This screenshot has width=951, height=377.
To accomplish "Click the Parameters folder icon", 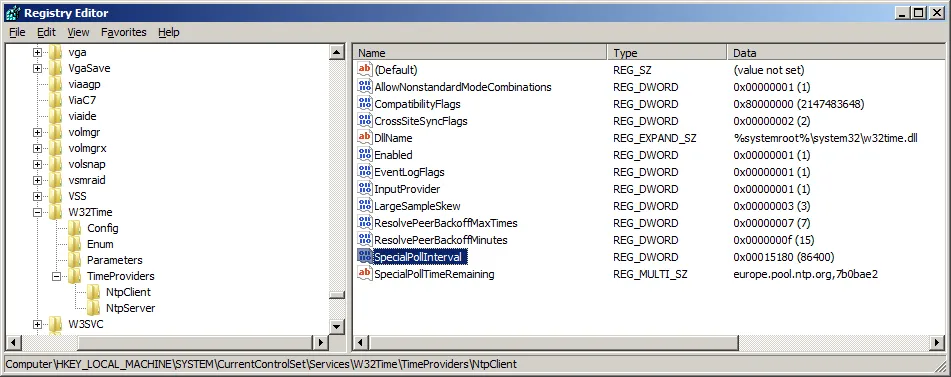I will (74, 260).
